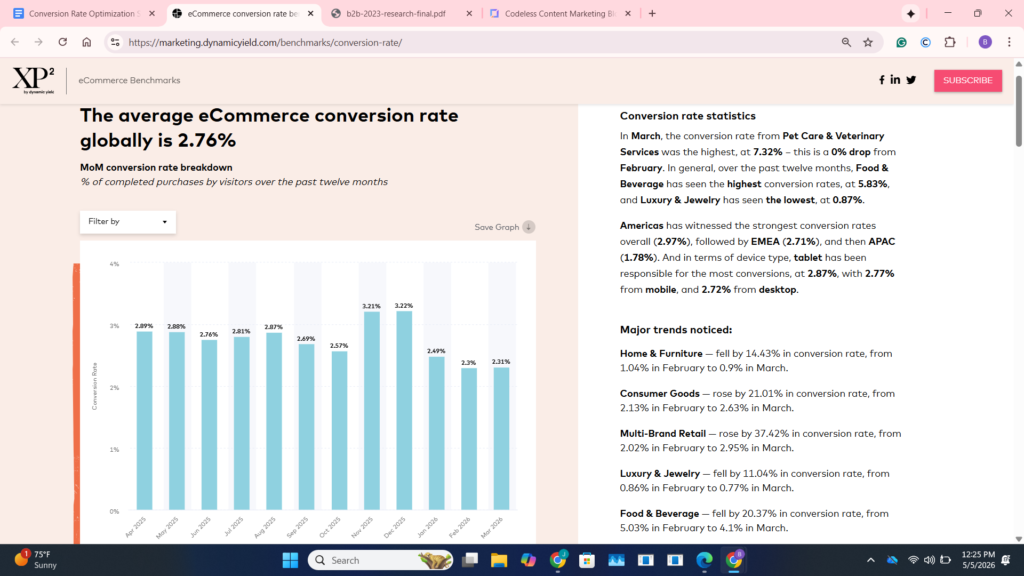Click the Oct 2025 bar showing 2.57%

339,430
